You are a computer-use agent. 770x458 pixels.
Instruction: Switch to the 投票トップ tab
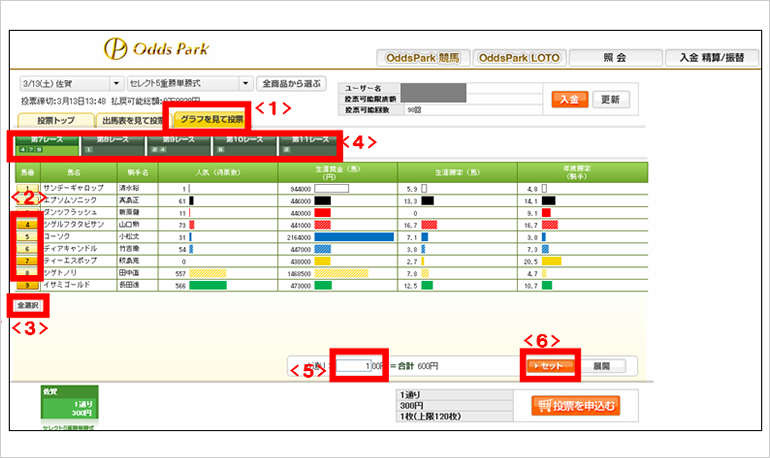click(x=55, y=120)
